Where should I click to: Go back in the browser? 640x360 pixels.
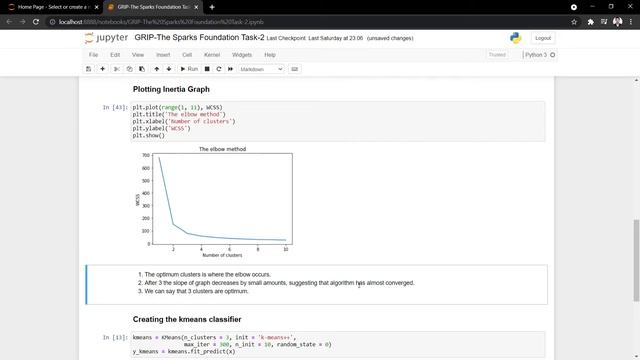9,22
